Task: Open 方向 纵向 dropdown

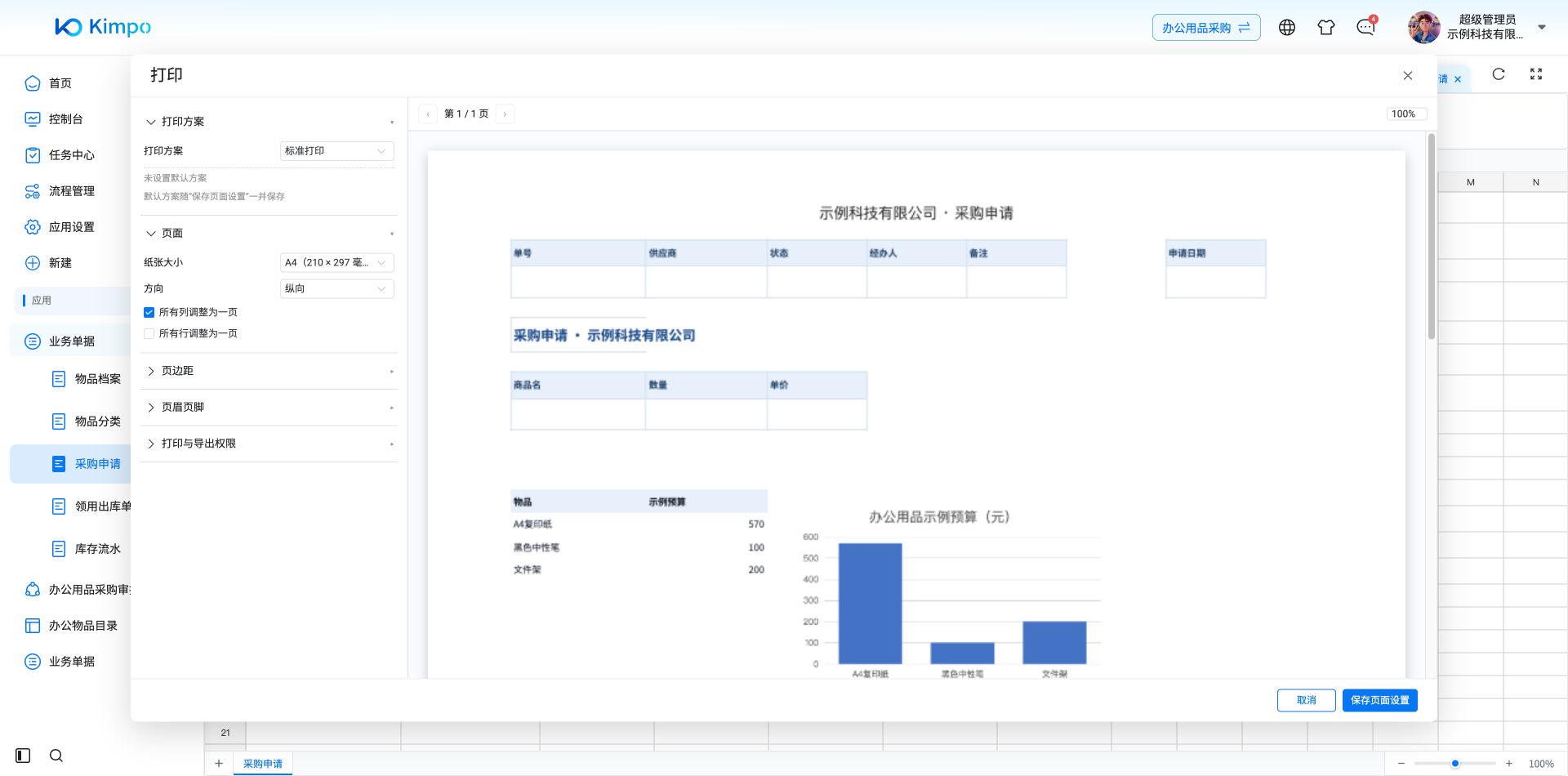Action: [336, 288]
